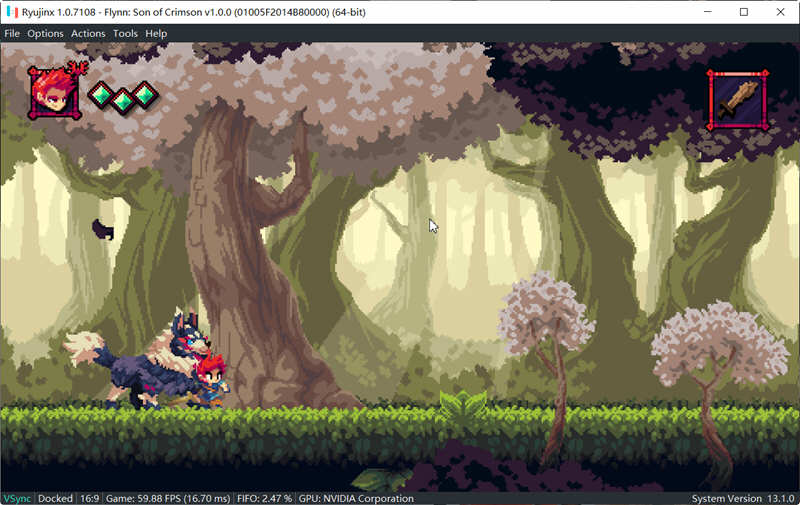
Task: Click the GPU: NVIDIA Corporation text
Action: click(x=356, y=498)
